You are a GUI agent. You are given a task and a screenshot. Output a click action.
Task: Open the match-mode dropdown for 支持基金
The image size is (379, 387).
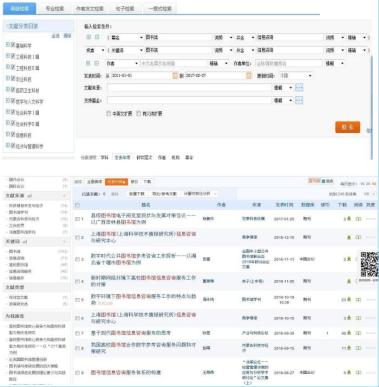point(283,100)
